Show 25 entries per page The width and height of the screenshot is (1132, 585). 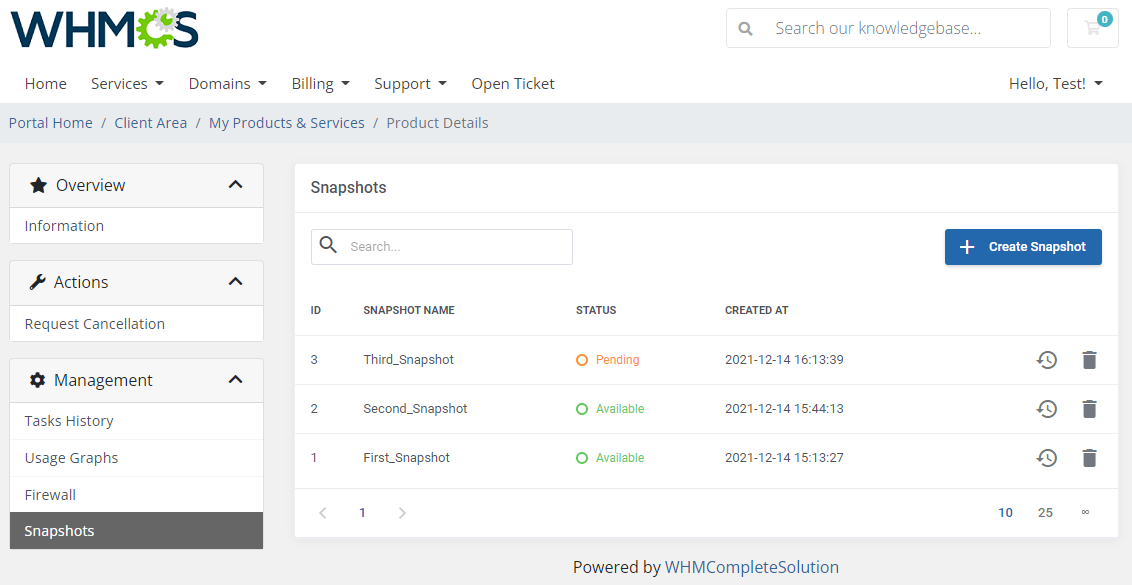(1045, 513)
